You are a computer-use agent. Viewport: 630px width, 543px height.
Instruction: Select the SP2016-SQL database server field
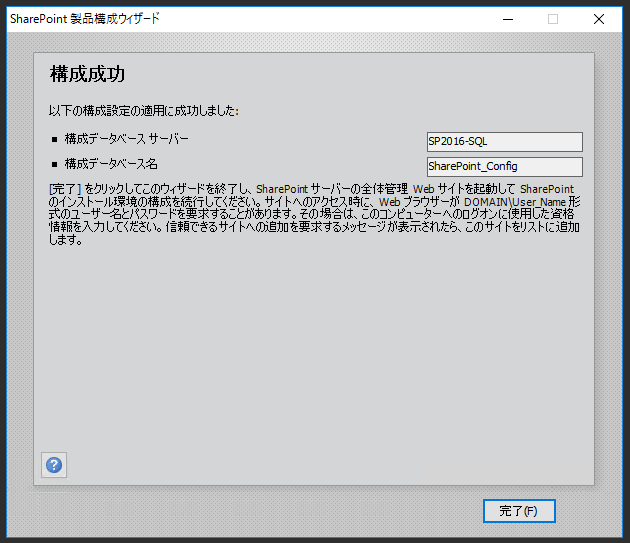[505, 141]
